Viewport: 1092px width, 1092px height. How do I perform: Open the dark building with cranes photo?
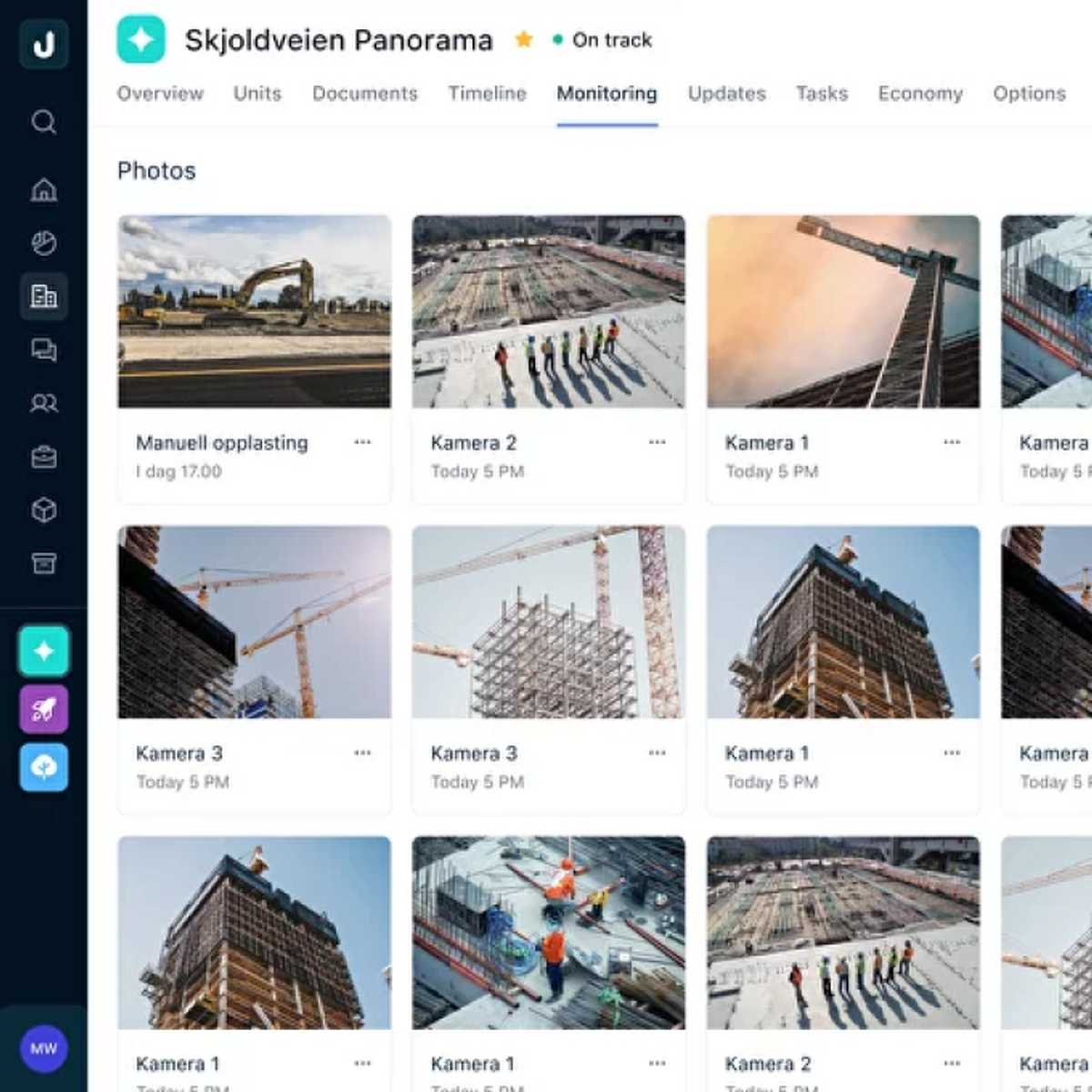click(x=255, y=622)
